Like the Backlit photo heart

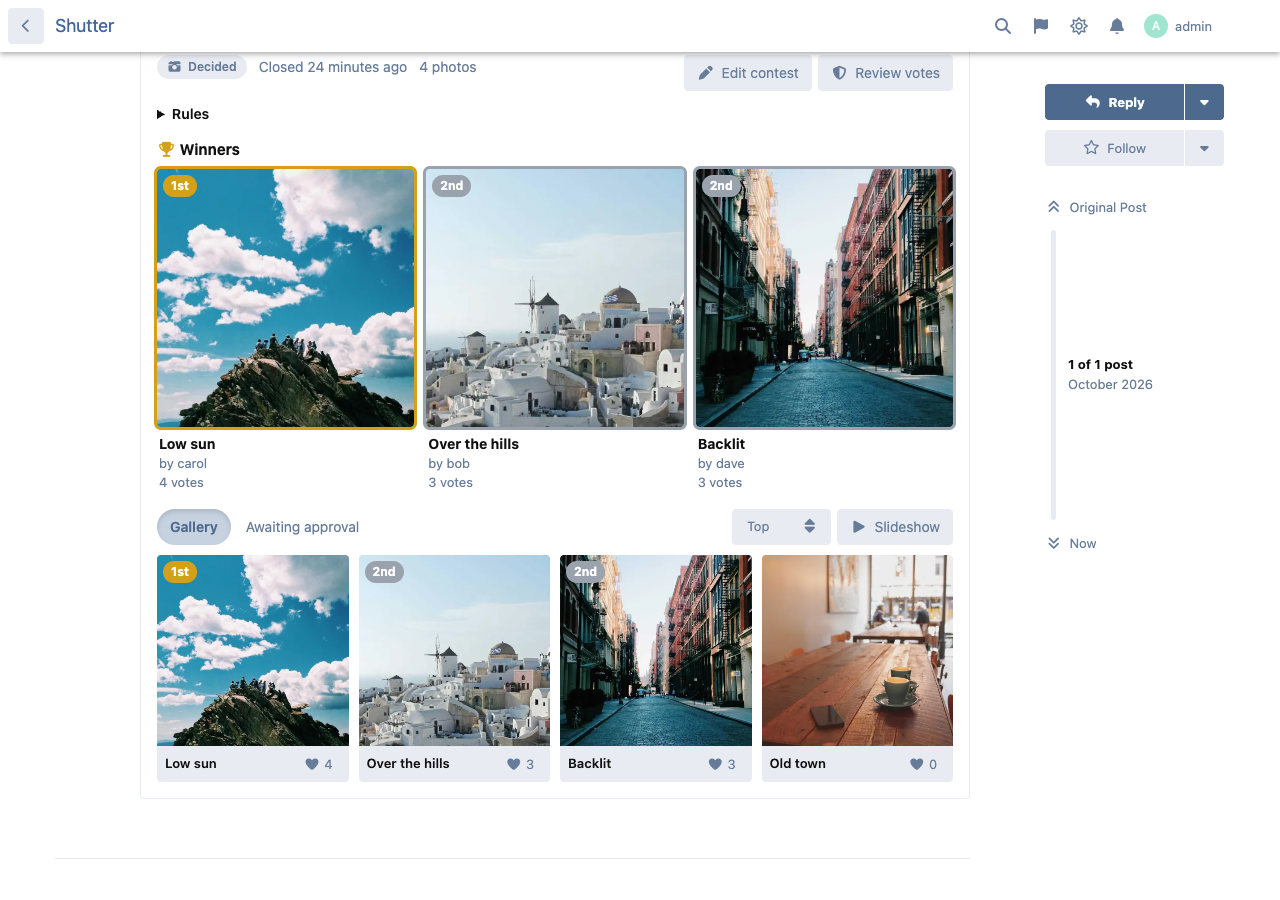pos(715,764)
